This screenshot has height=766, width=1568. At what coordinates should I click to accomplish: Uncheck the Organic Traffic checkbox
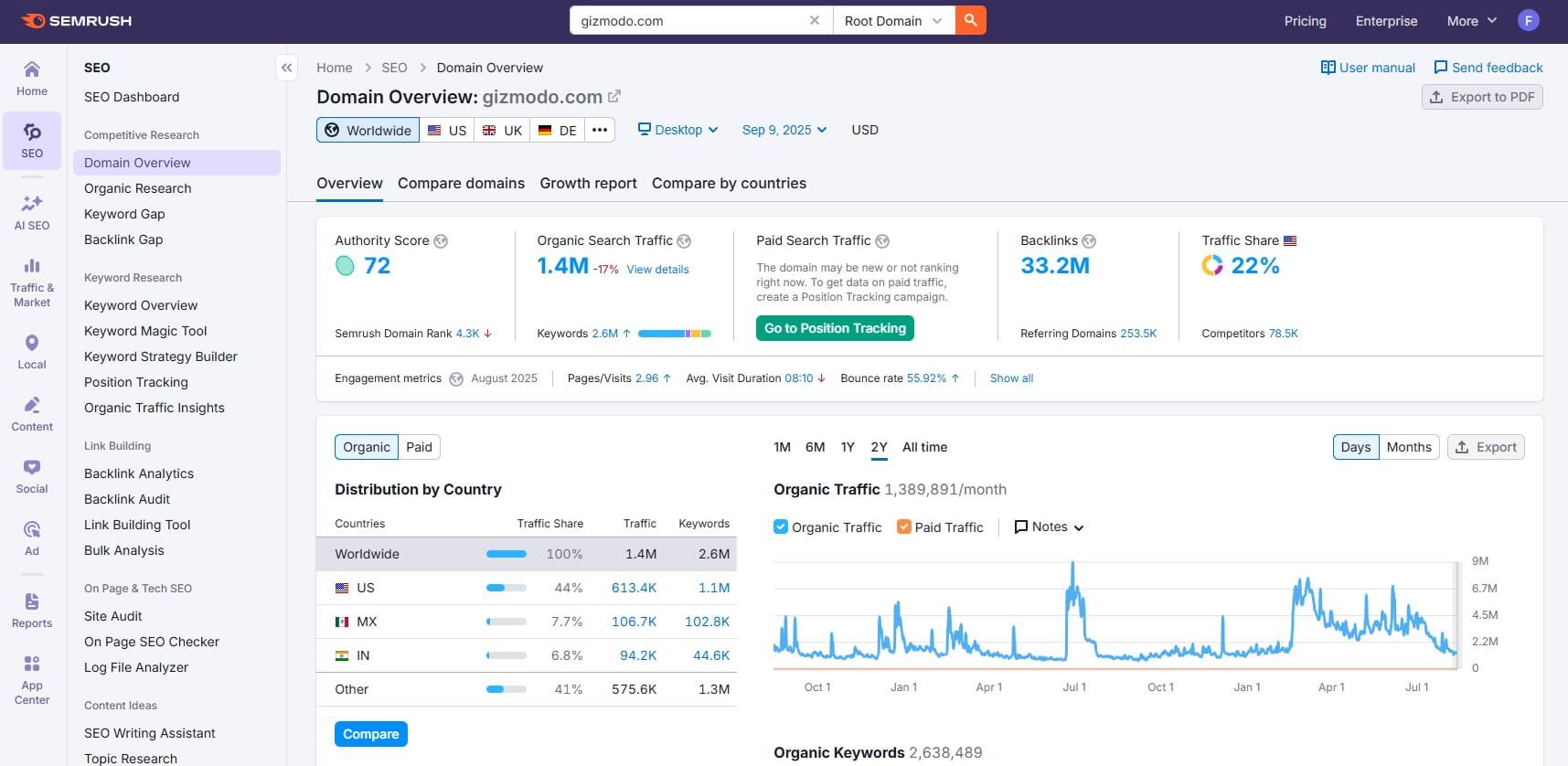(781, 527)
